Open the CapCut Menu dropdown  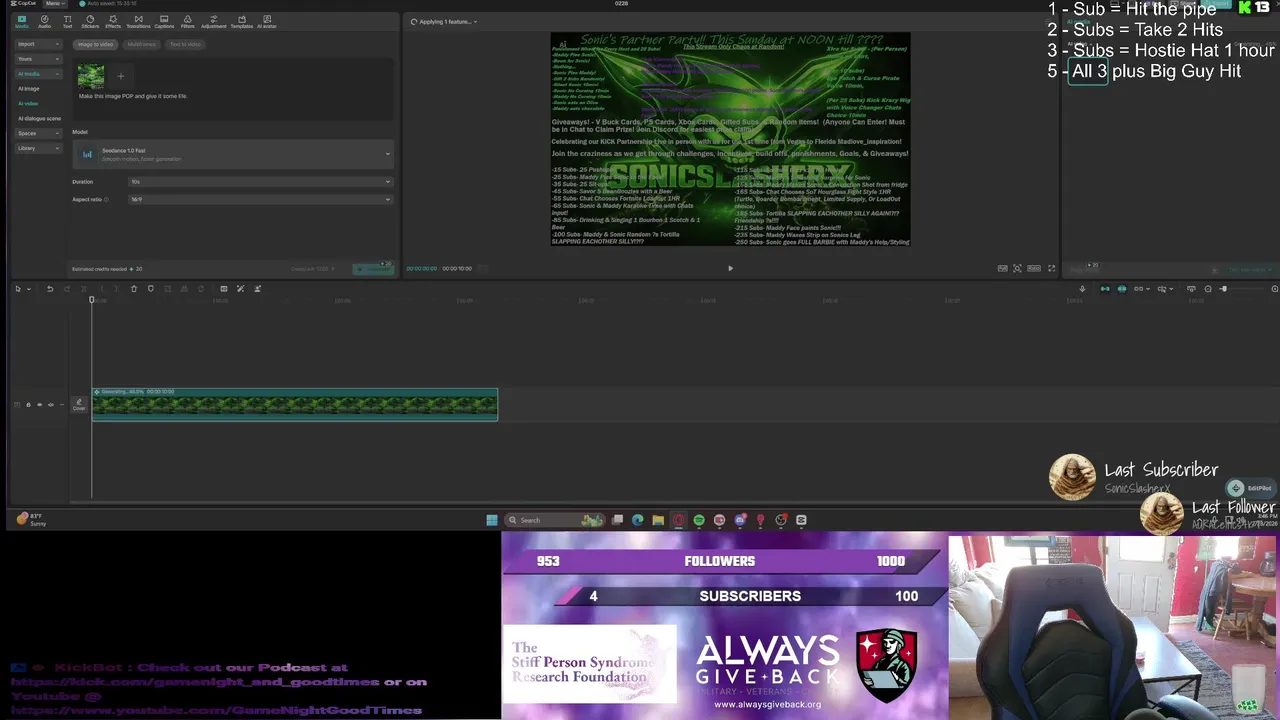tap(53, 4)
